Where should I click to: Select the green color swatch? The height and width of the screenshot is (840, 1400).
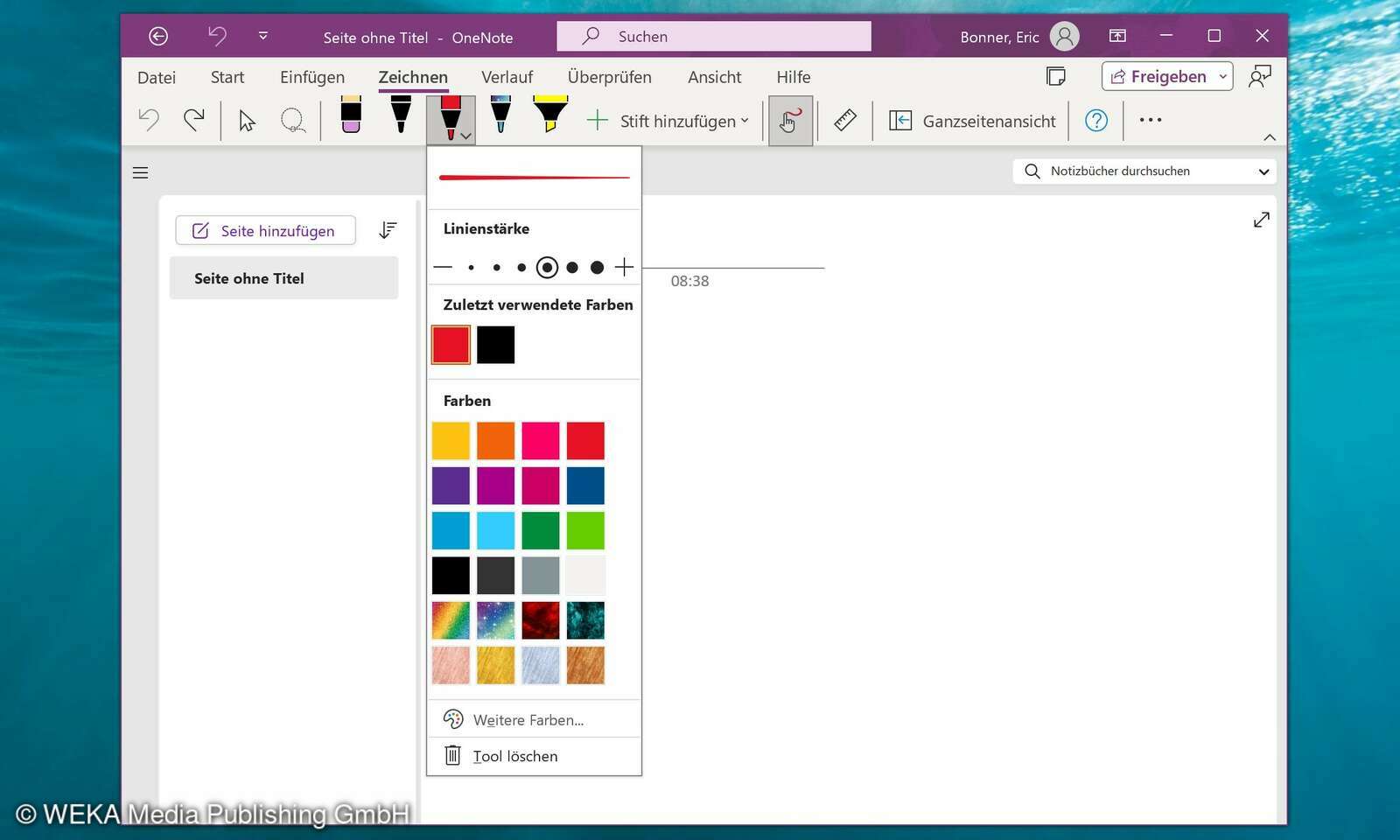click(x=540, y=530)
